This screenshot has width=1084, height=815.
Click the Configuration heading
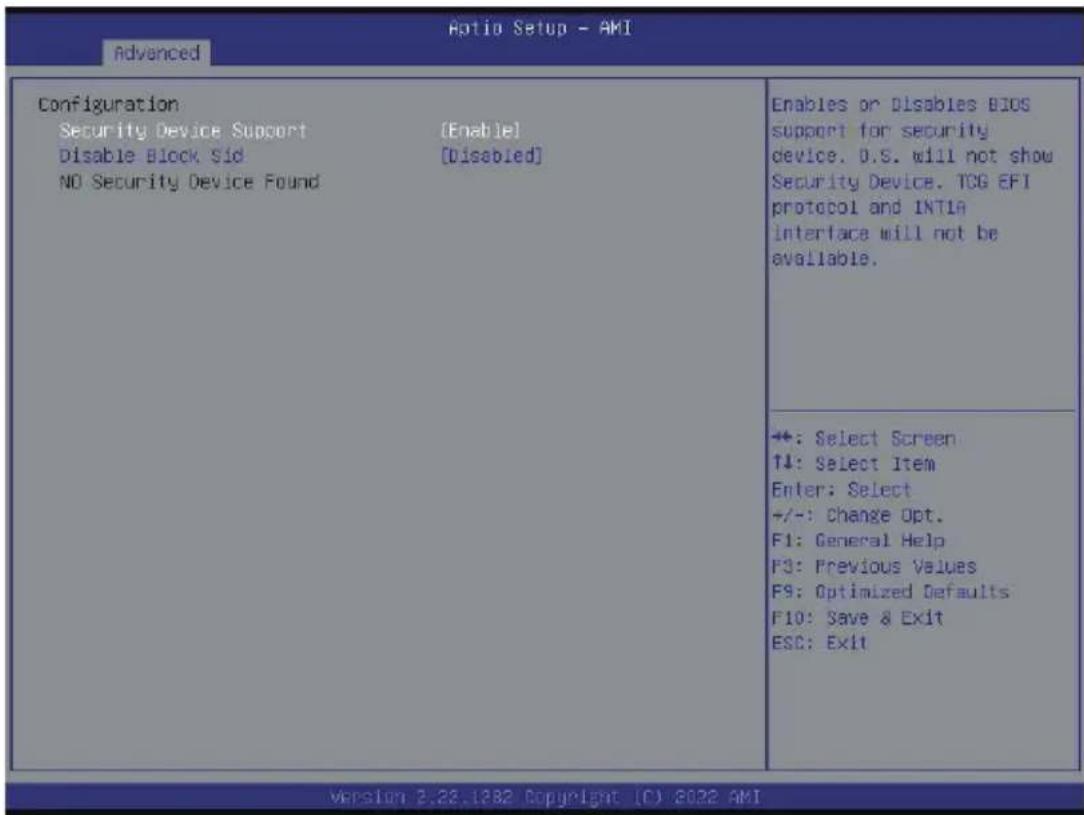[109, 104]
